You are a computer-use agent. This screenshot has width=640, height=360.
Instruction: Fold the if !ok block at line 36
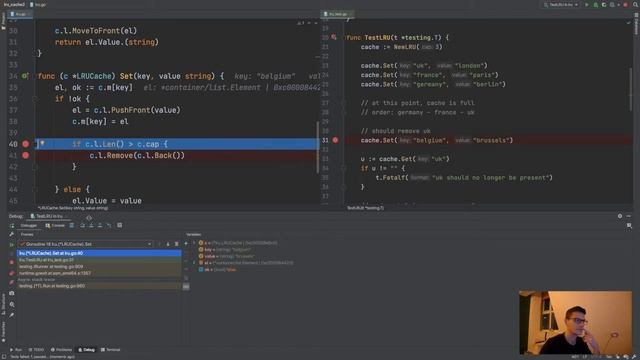tap(35, 98)
